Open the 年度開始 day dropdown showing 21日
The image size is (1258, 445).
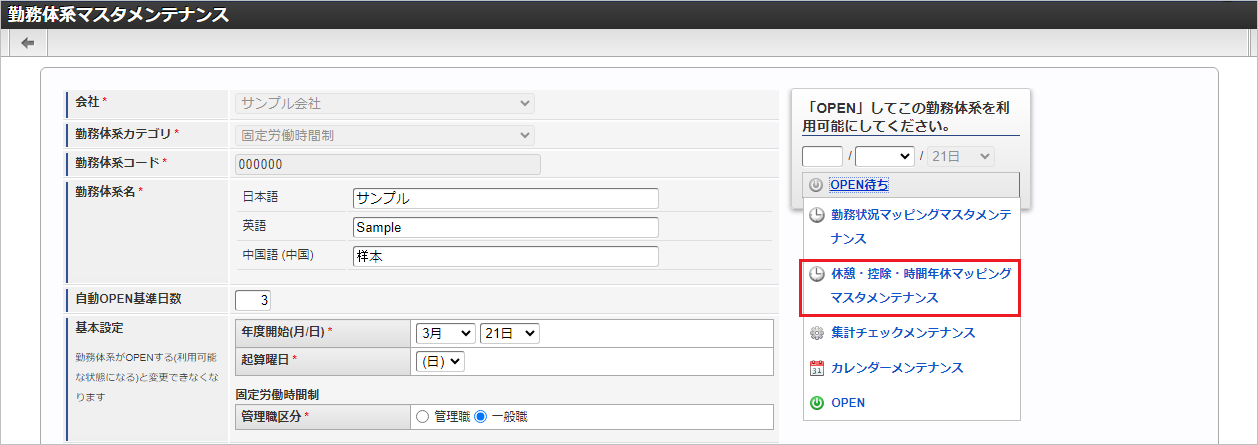point(510,332)
